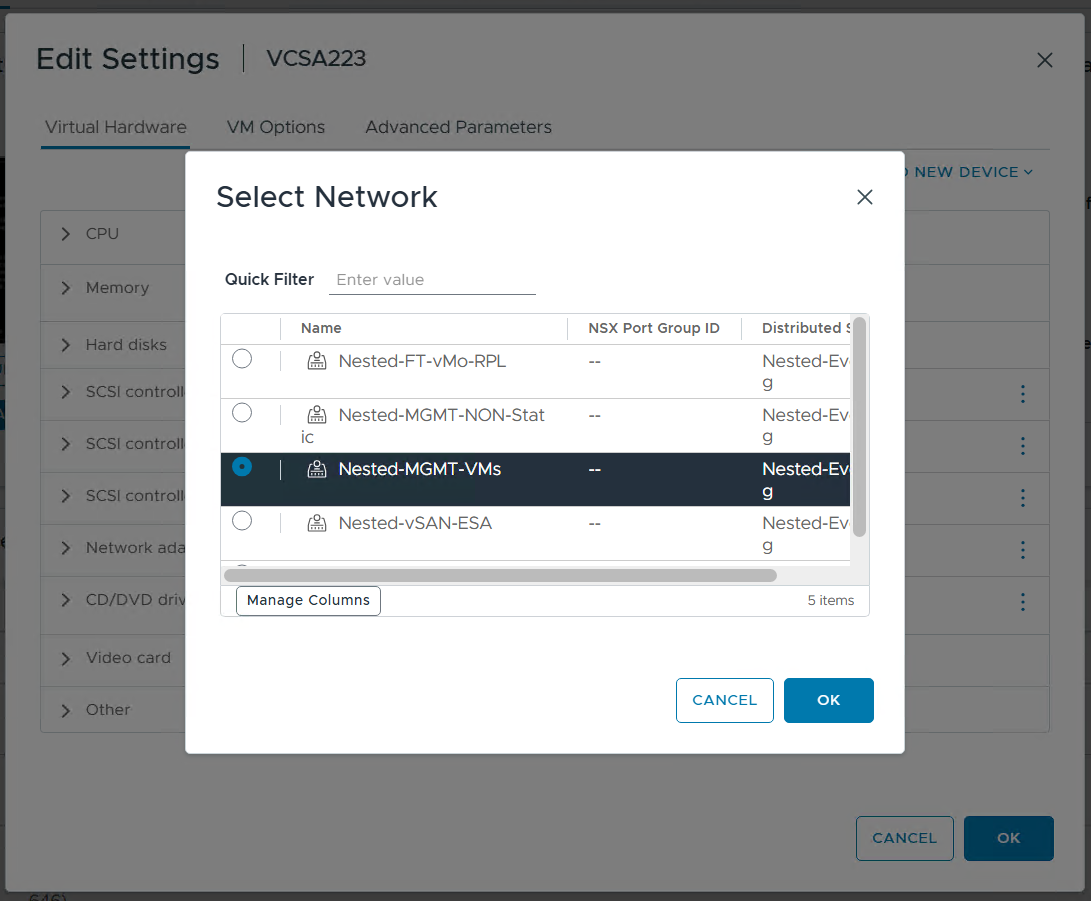Expand the CPU section
Screen dimensions: 1091x901
click(66, 234)
